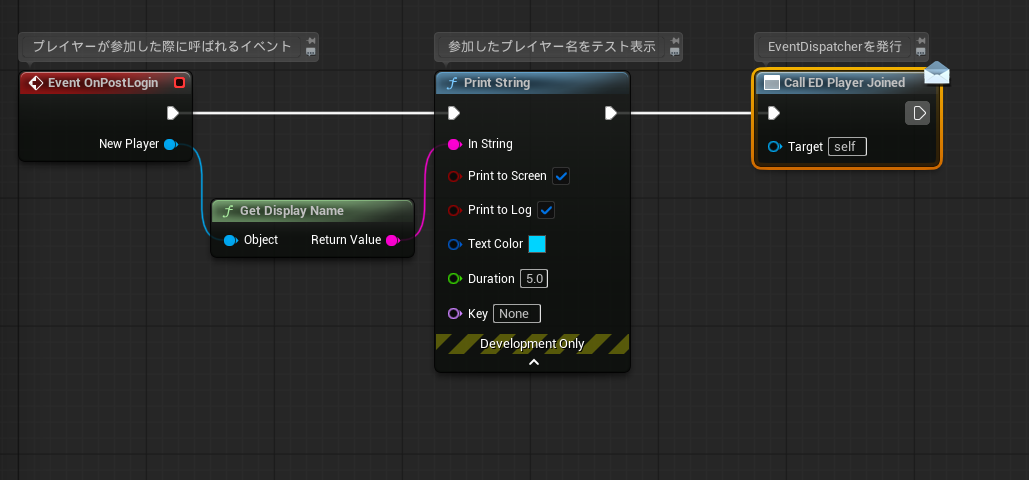Collapse Print String advanced pins arrow

534,362
